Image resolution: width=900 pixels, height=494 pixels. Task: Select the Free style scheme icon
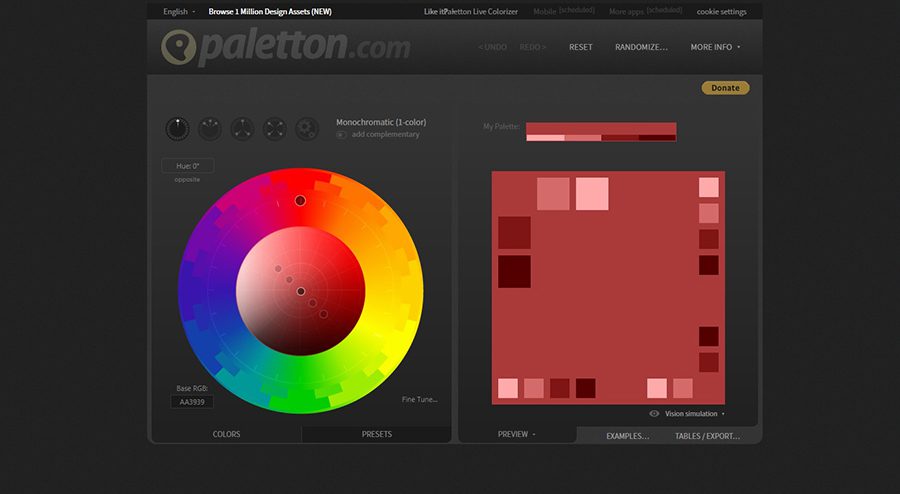(x=306, y=129)
